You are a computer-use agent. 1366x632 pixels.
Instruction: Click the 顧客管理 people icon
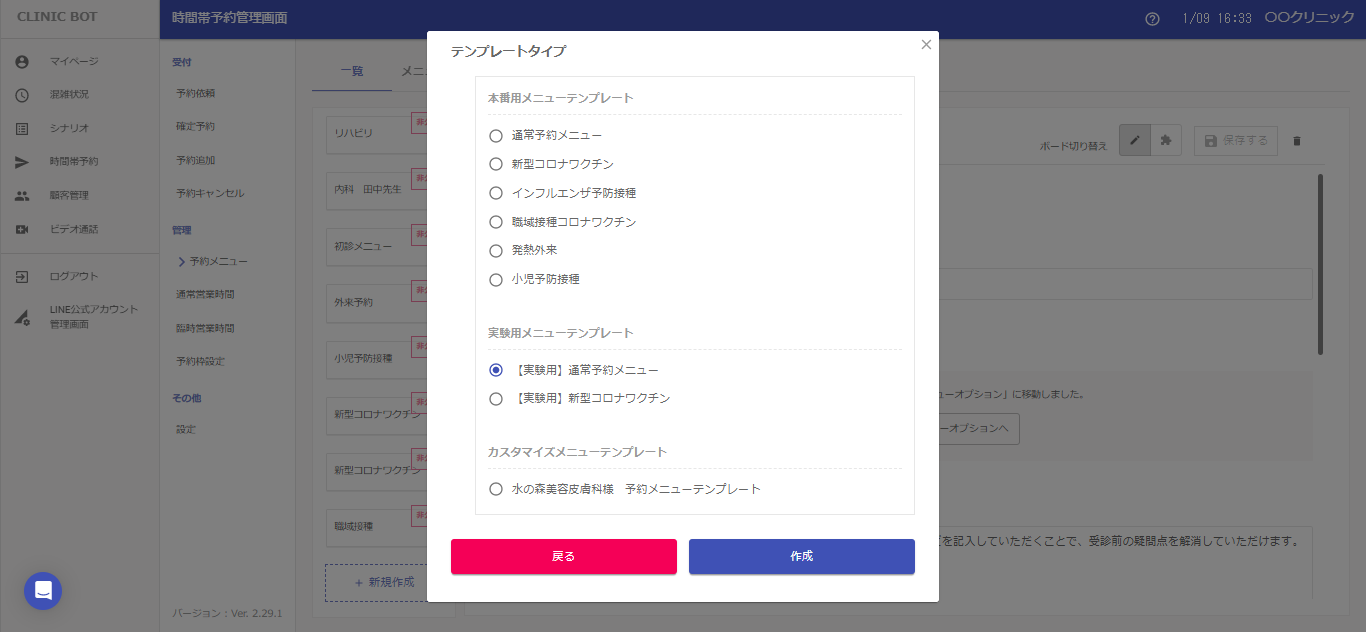[22, 196]
